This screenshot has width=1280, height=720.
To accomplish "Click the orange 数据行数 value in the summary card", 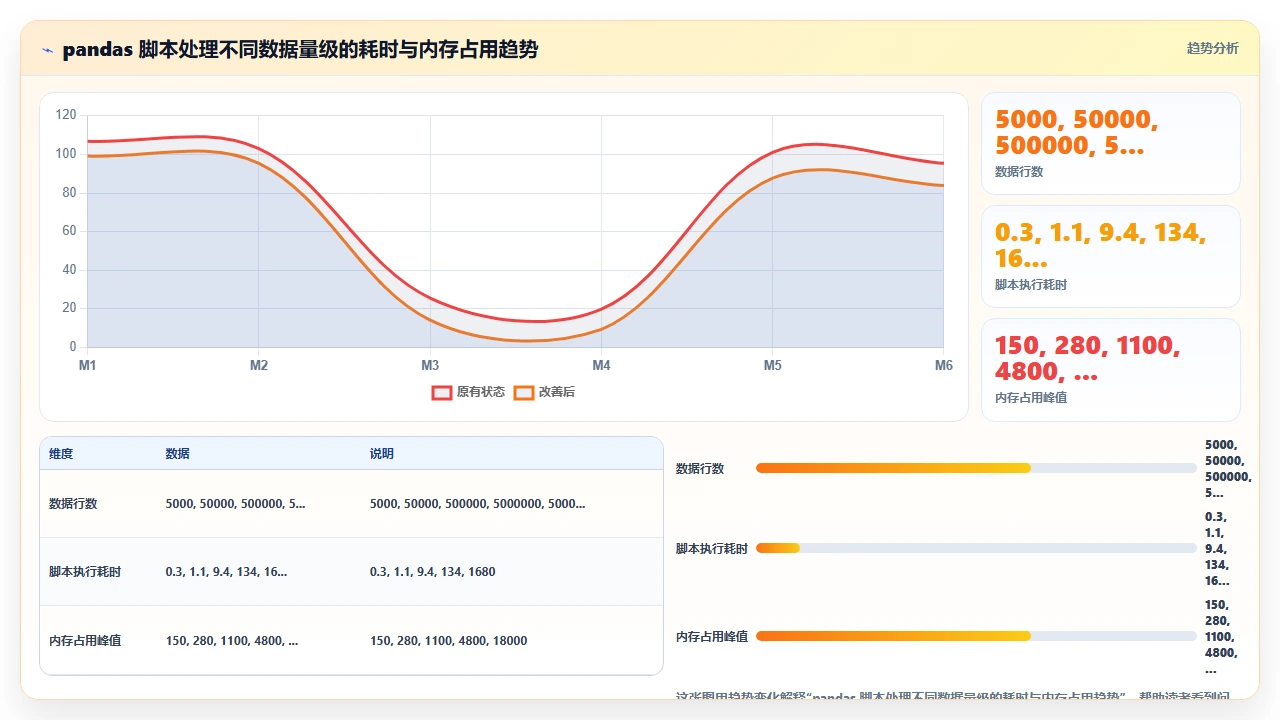I will click(x=1077, y=133).
